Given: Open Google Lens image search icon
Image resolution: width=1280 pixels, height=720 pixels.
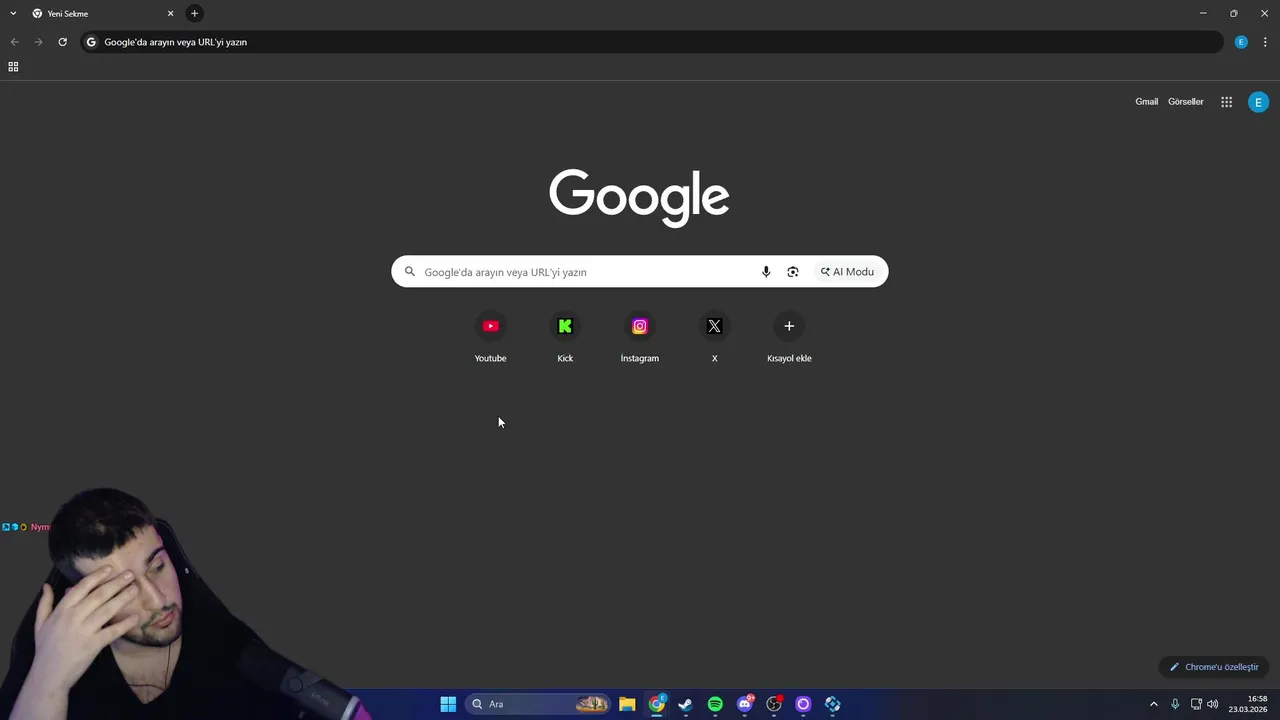Looking at the screenshot, I should coord(793,272).
